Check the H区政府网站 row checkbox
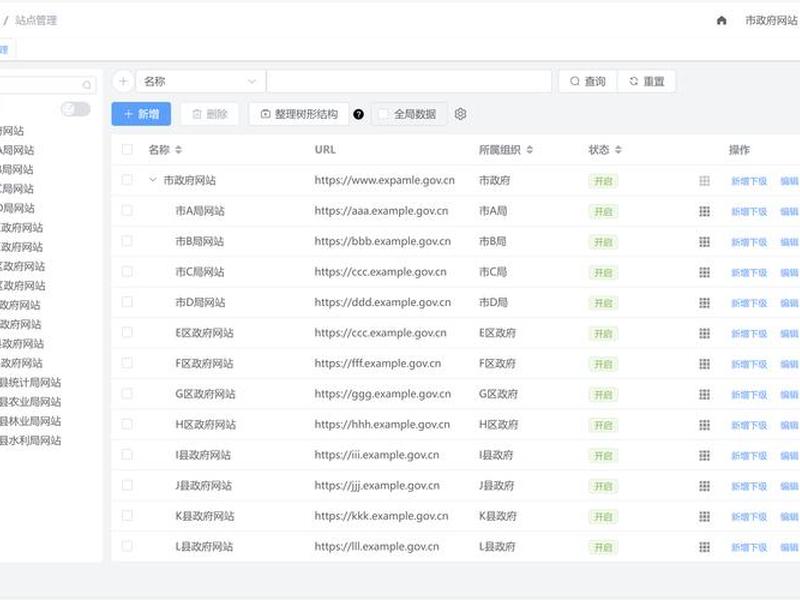The width and height of the screenshot is (800, 600). pos(127,424)
